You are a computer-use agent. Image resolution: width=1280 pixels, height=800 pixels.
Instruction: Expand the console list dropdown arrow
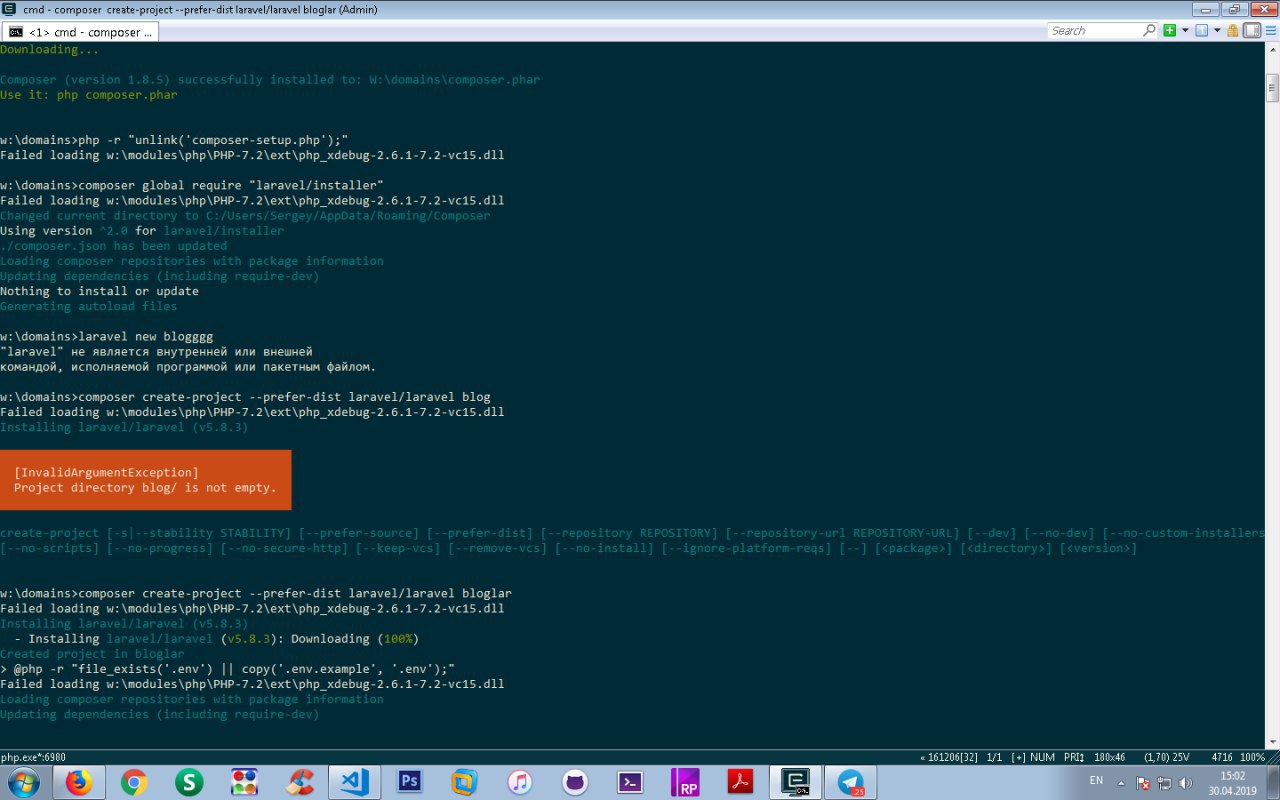1217,30
